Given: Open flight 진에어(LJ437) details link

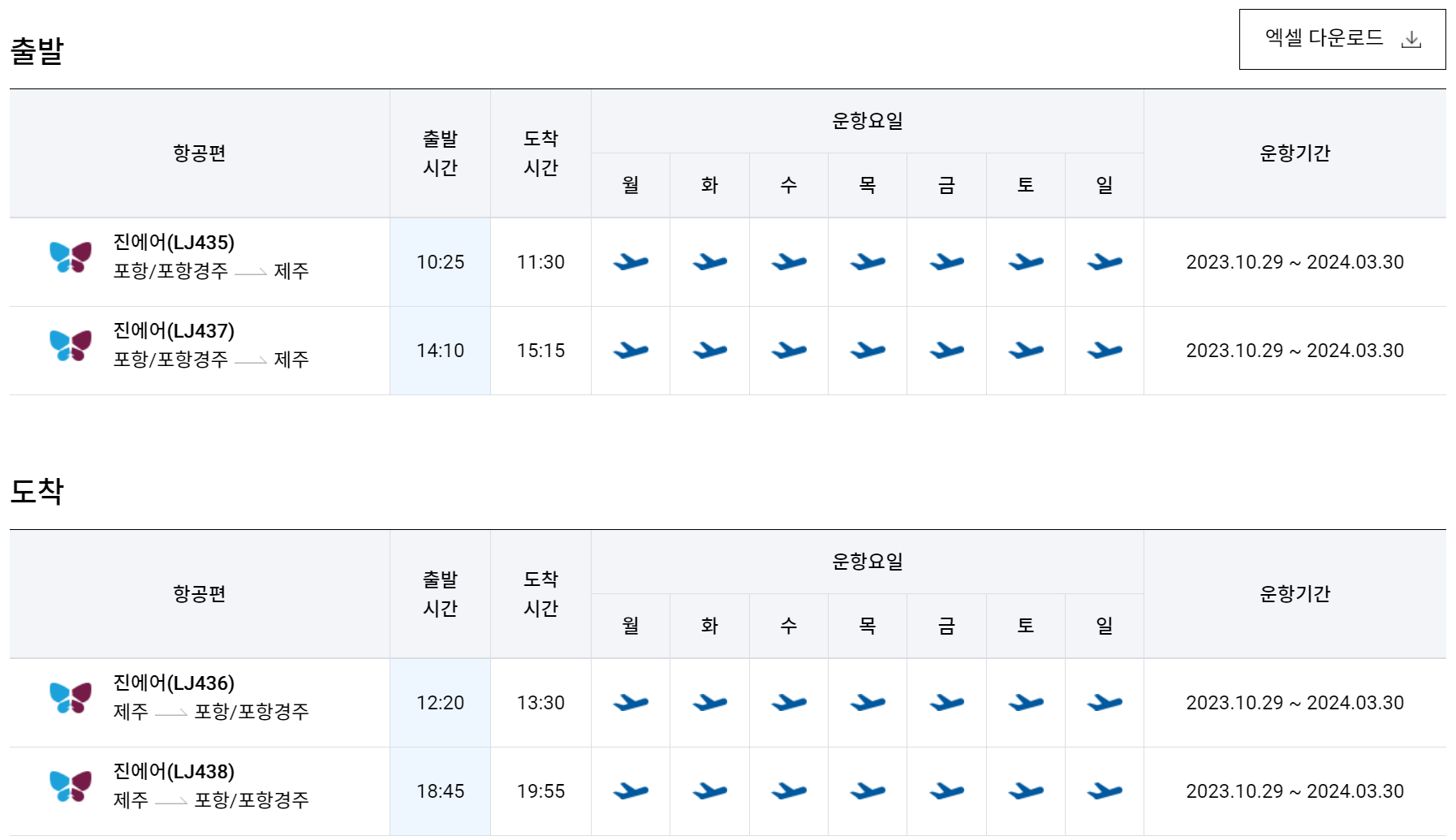Looking at the screenshot, I should pyautogui.click(x=176, y=330).
